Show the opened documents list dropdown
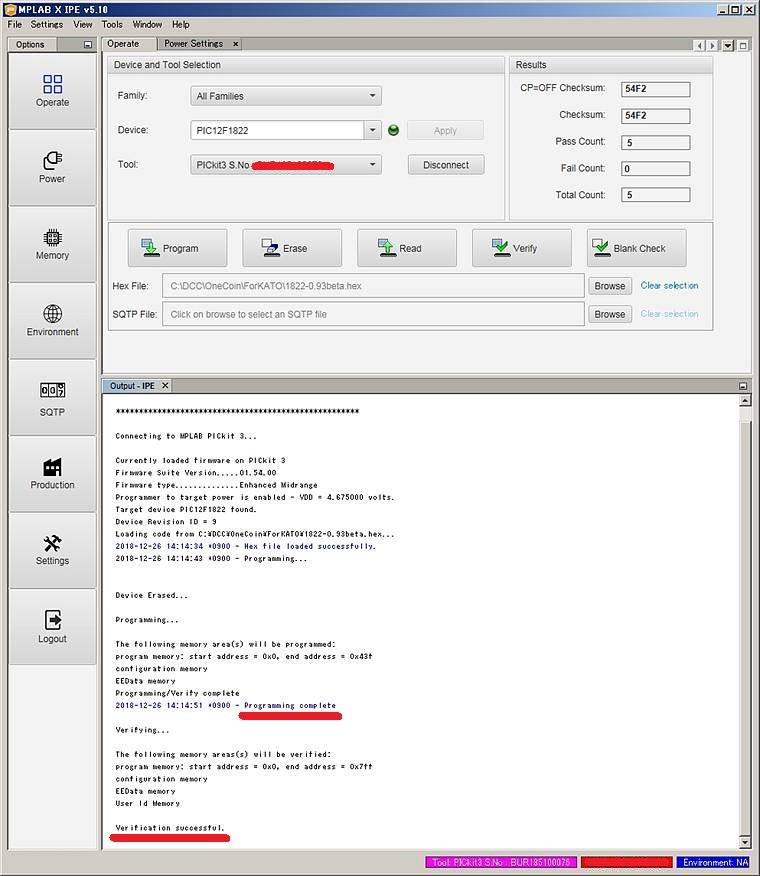The height and width of the screenshot is (876, 760). click(728, 45)
